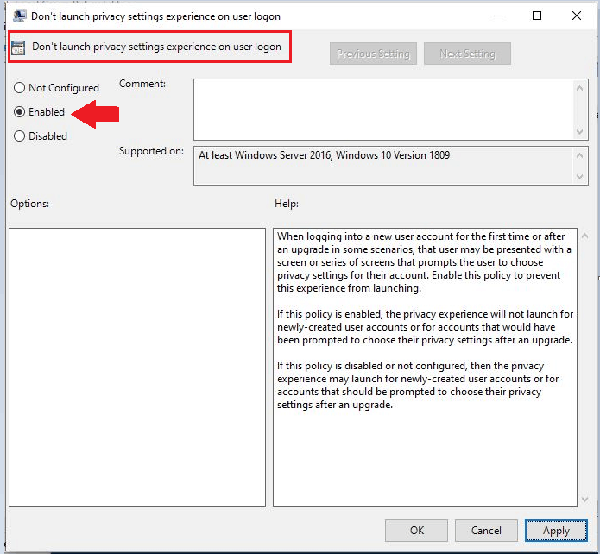Select the Not Configured radio button
Viewport: 600px width, 554px height.
click(20, 88)
